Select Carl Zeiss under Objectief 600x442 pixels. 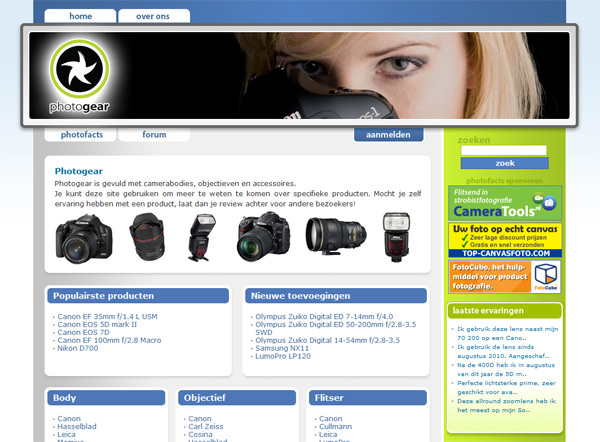205,427
